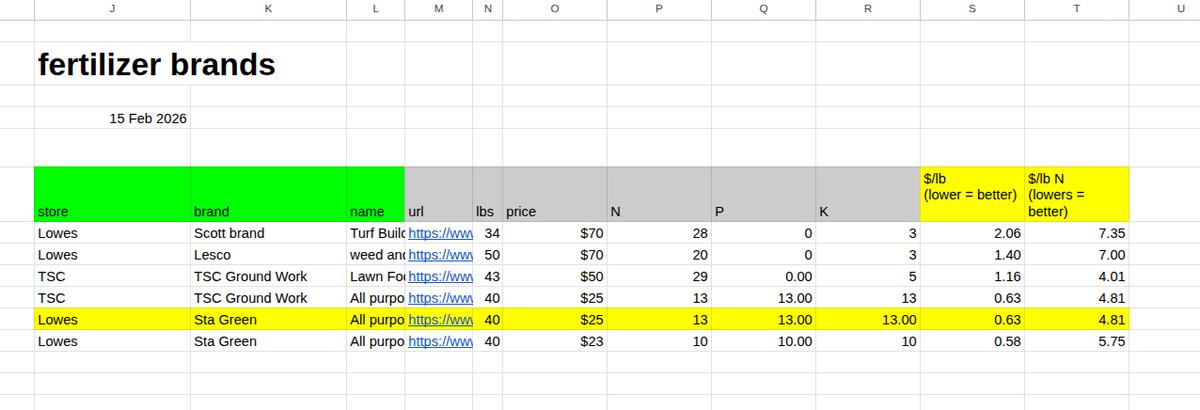Select column N header
Viewport: 1200px width, 410px height.
488,8
